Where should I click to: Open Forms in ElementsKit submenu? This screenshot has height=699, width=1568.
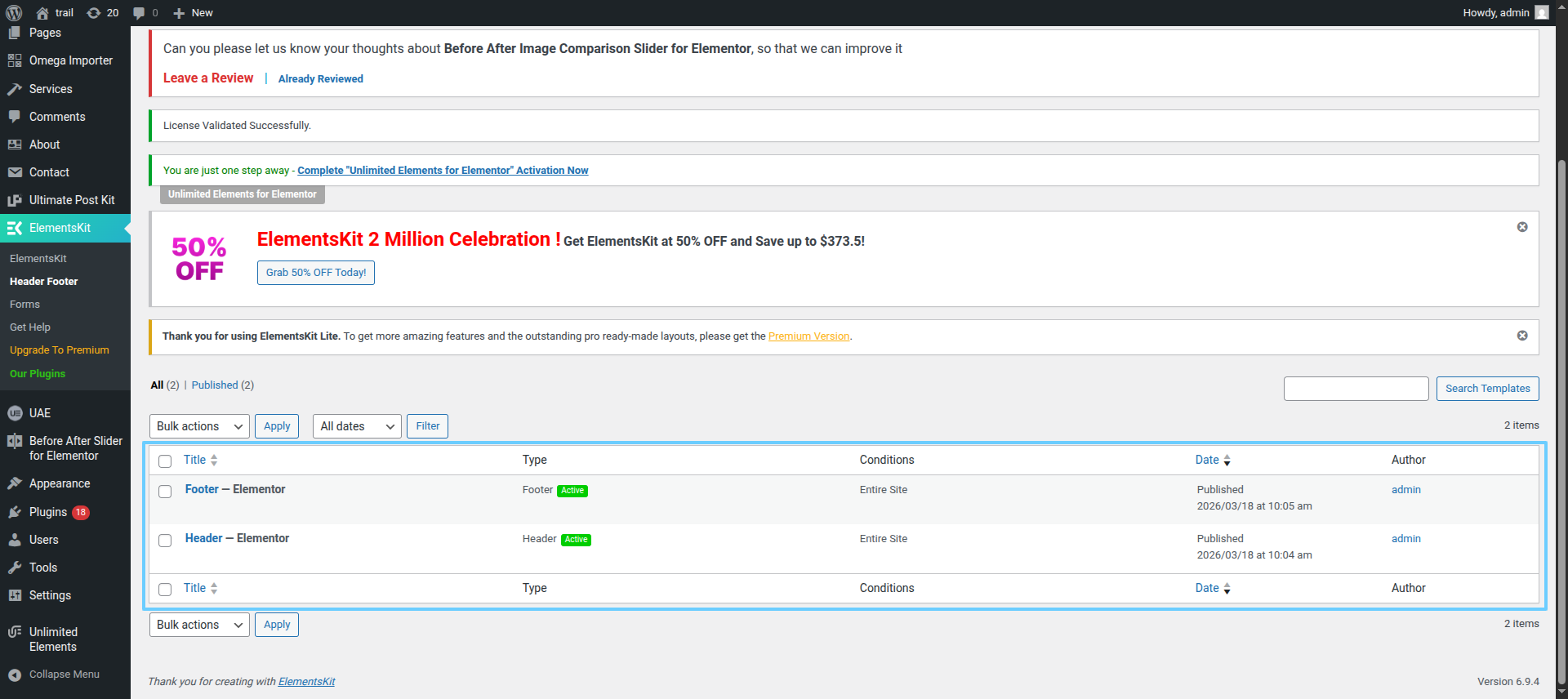click(24, 304)
